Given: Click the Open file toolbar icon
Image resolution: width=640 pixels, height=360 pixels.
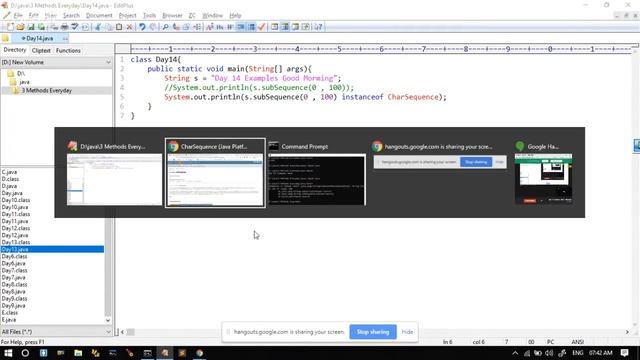Looking at the screenshot, I should [x=20, y=27].
